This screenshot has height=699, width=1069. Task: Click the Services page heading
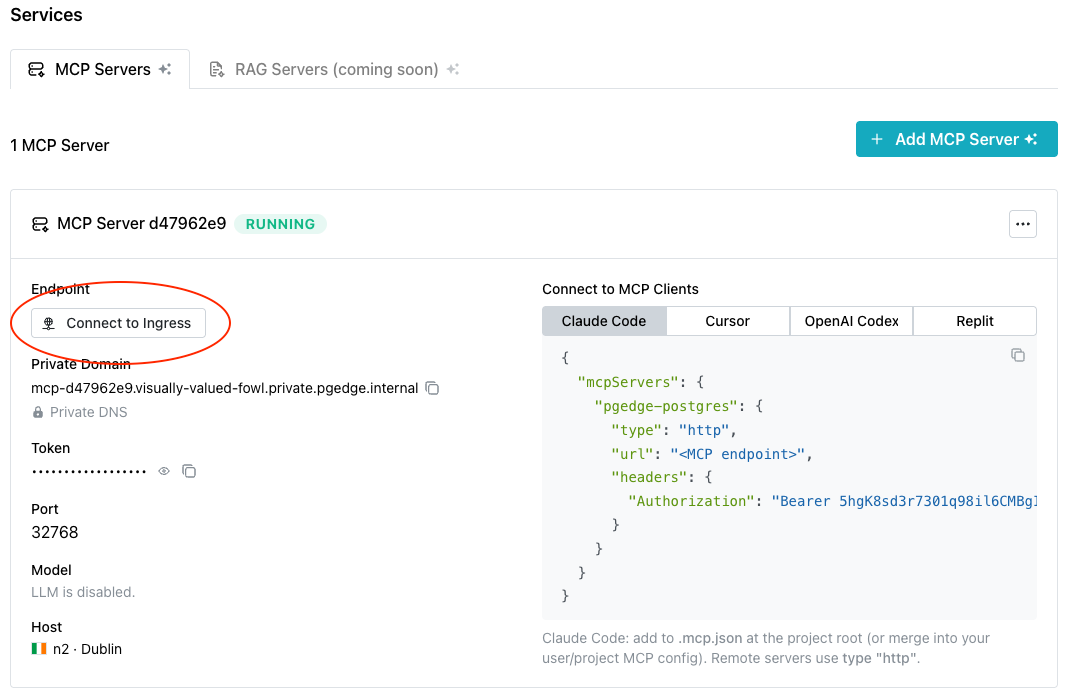click(46, 15)
